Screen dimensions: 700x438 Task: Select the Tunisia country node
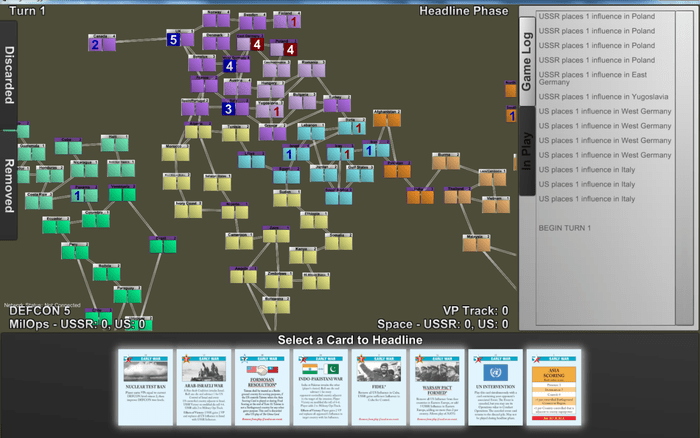click(x=236, y=133)
